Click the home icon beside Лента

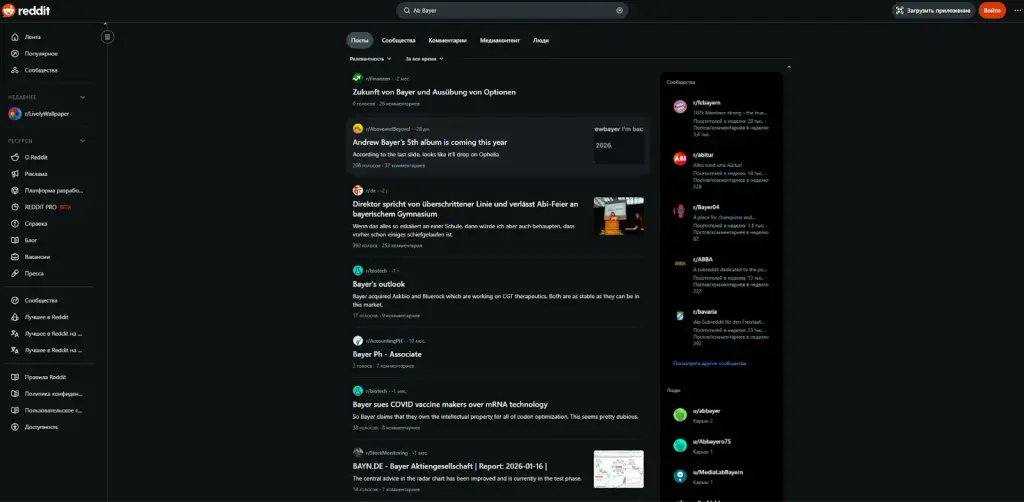coord(15,37)
